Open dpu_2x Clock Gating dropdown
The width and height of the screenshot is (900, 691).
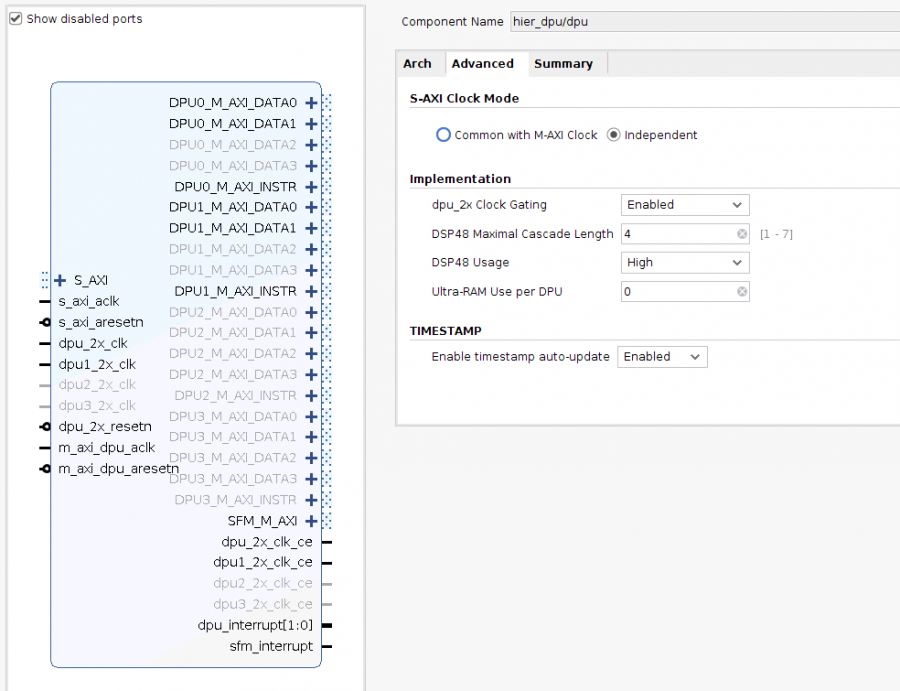(x=684, y=205)
